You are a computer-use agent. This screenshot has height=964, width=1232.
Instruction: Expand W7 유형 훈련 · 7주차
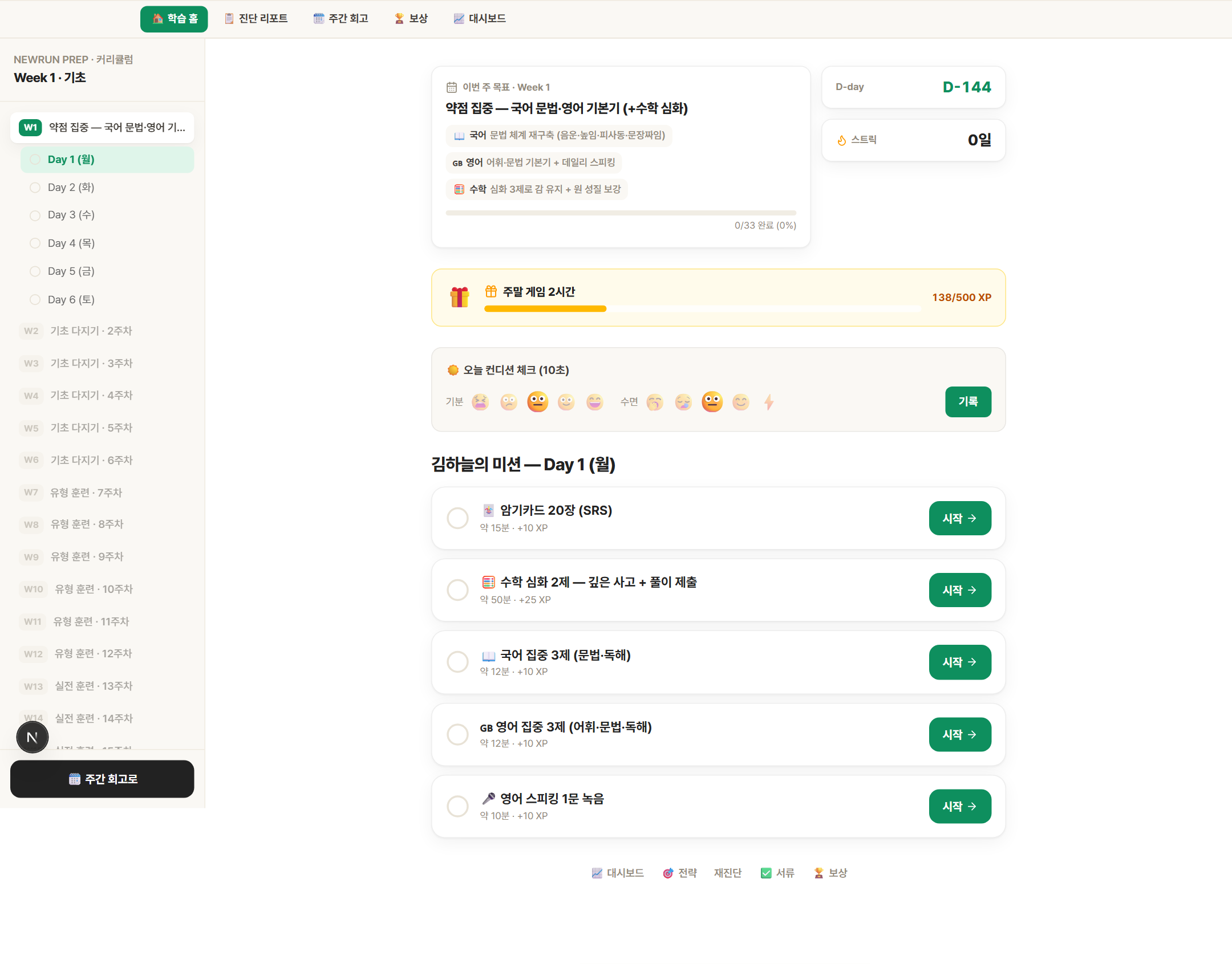pos(102,493)
